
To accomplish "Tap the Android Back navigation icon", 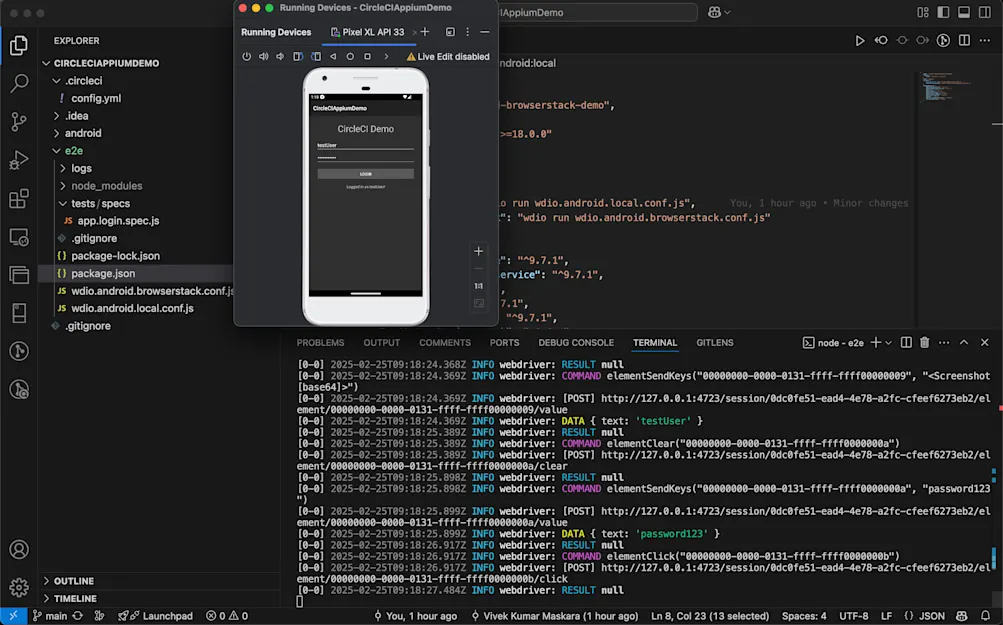I will (x=333, y=56).
